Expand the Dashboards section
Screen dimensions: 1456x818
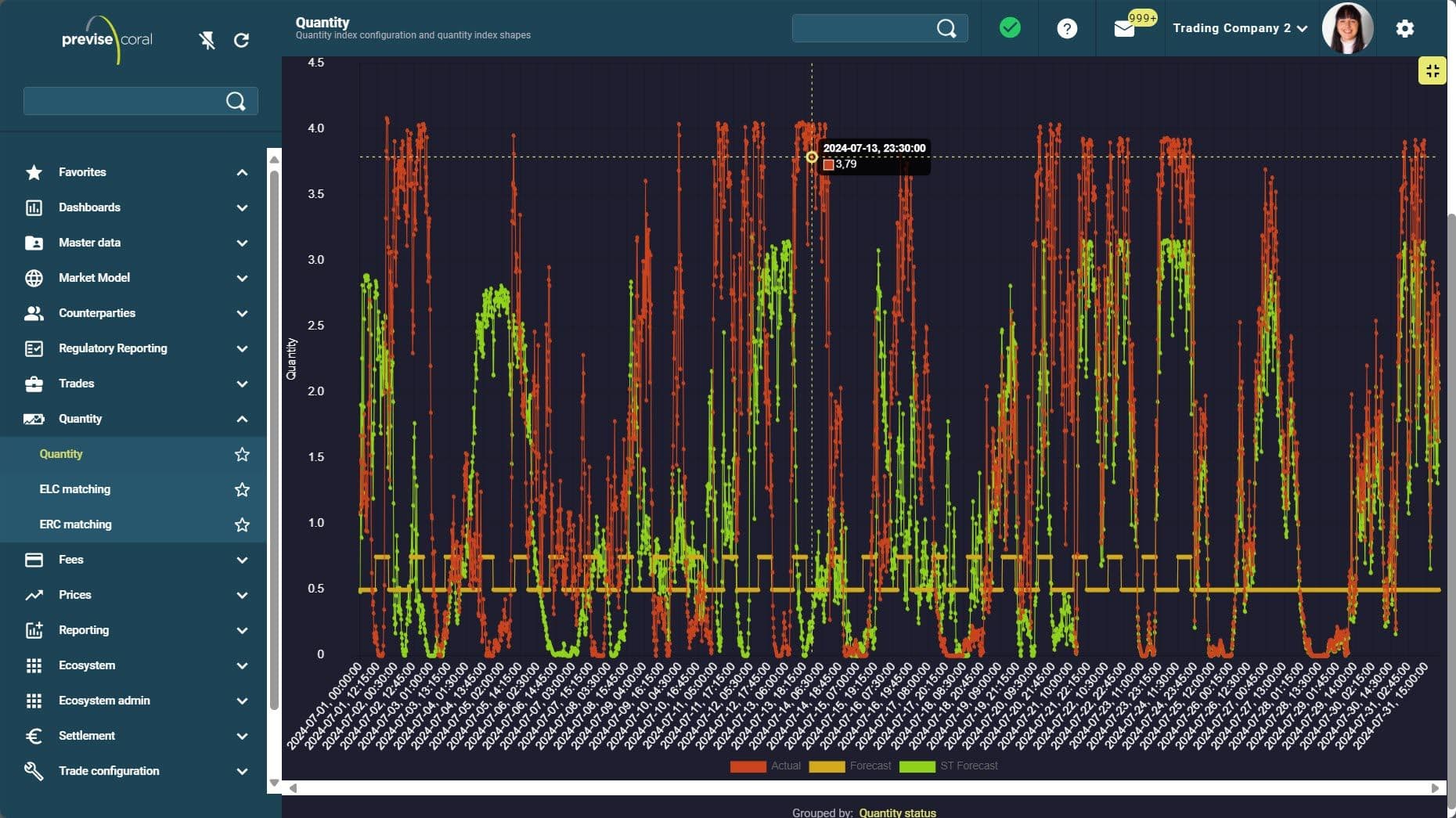(242, 207)
